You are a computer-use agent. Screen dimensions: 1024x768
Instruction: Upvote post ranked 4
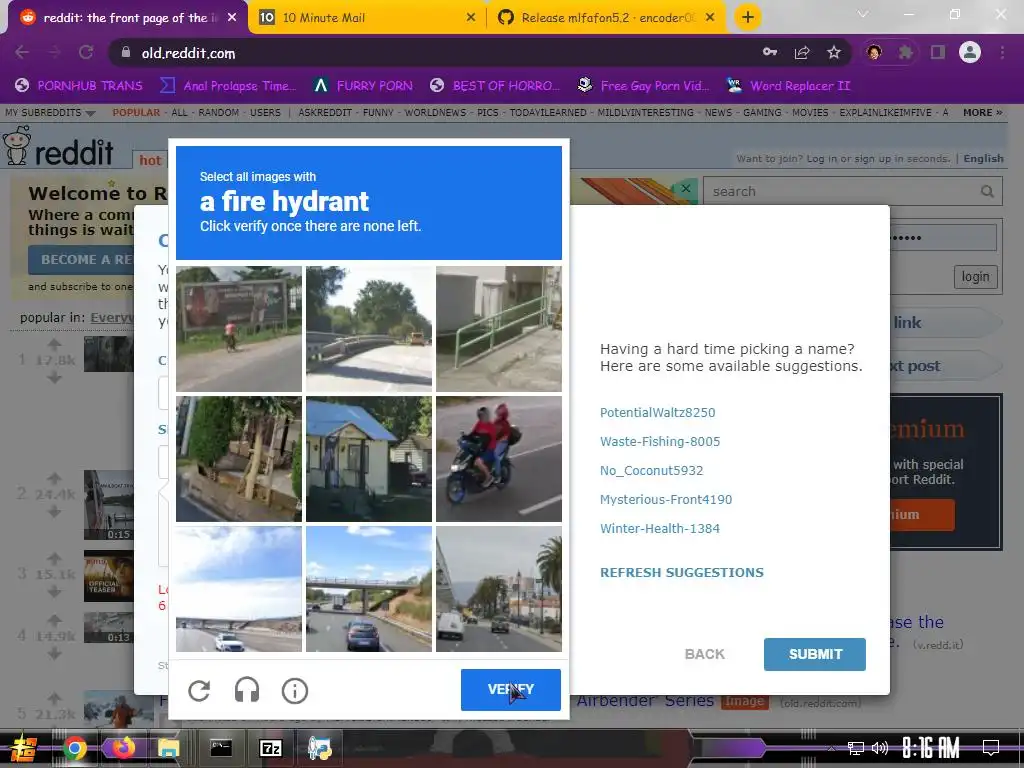coord(54,620)
